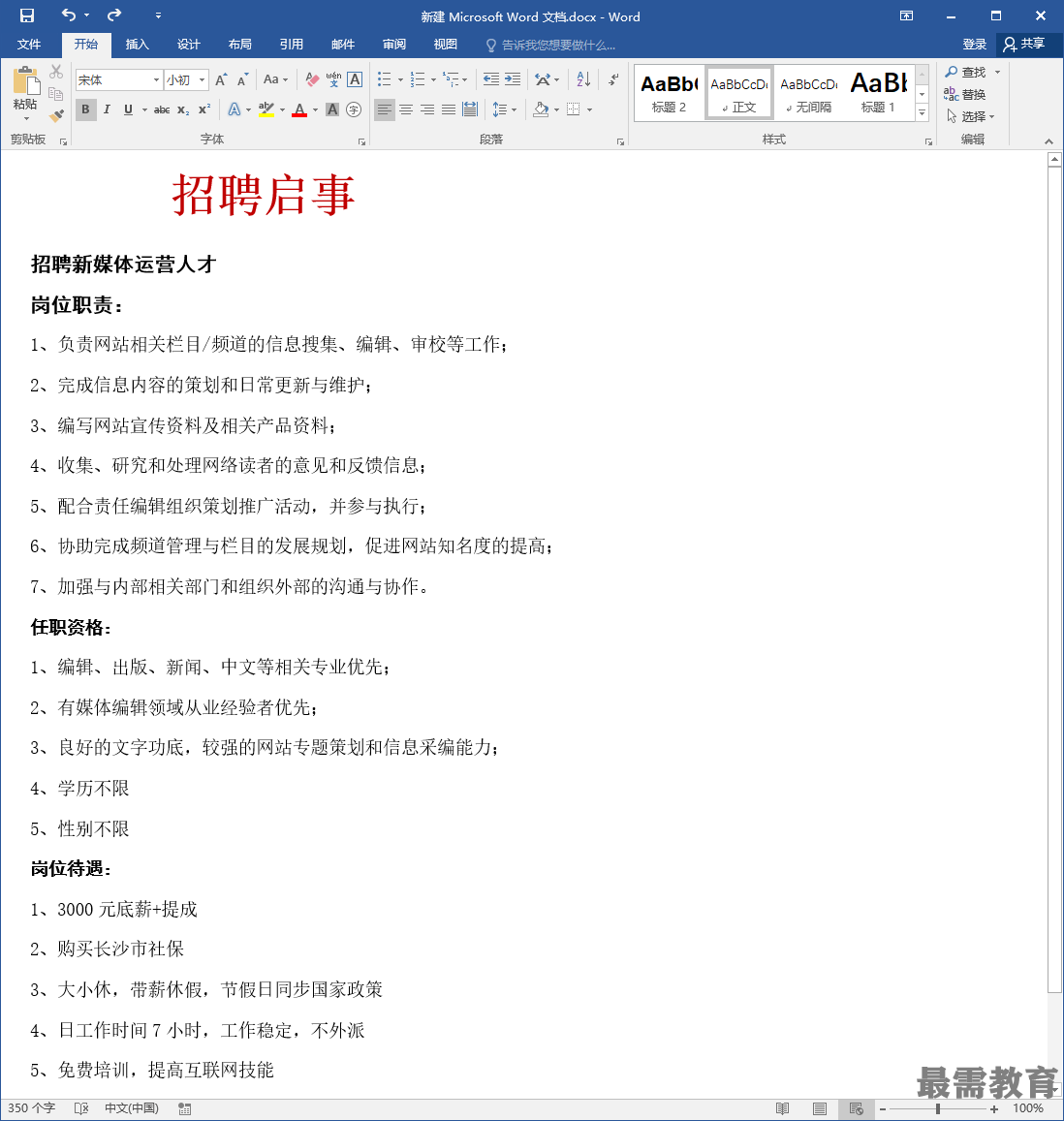Click the 选择 Select button

pos(970,116)
